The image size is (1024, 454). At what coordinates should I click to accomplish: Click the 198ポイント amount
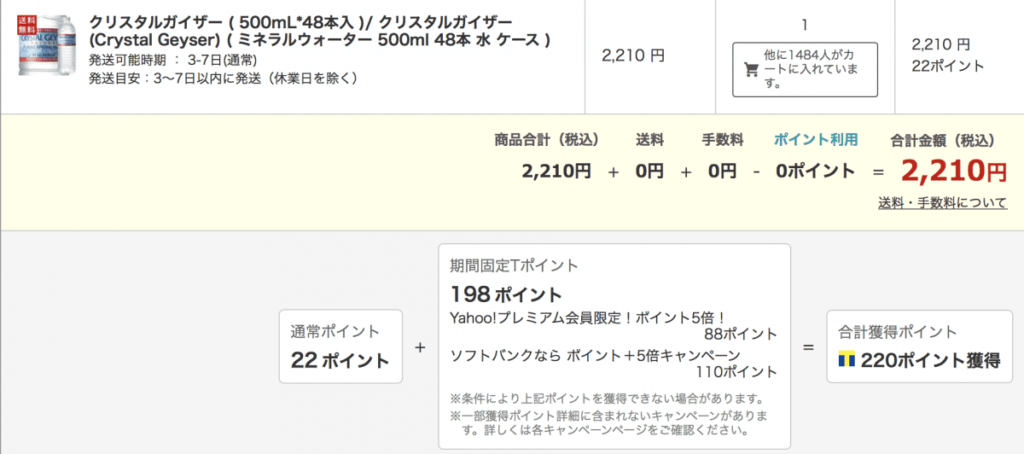pos(505,295)
